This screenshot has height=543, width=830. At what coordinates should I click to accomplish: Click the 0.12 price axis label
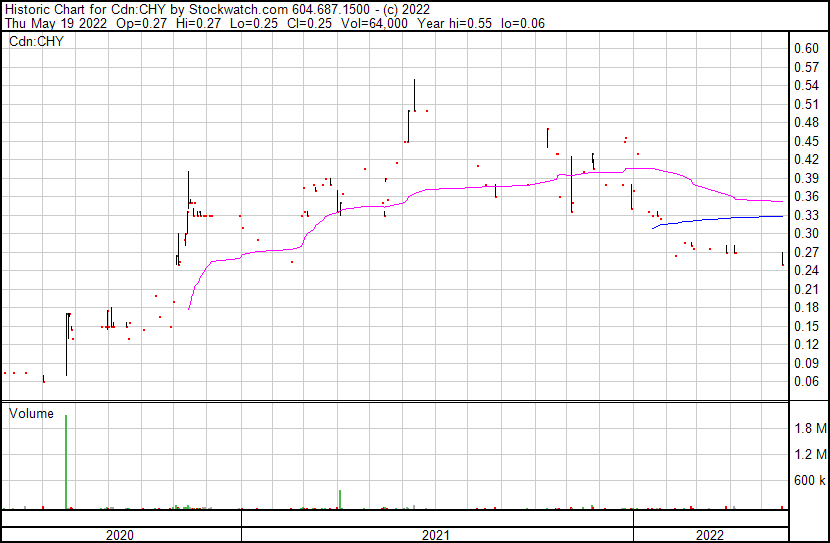(x=806, y=345)
